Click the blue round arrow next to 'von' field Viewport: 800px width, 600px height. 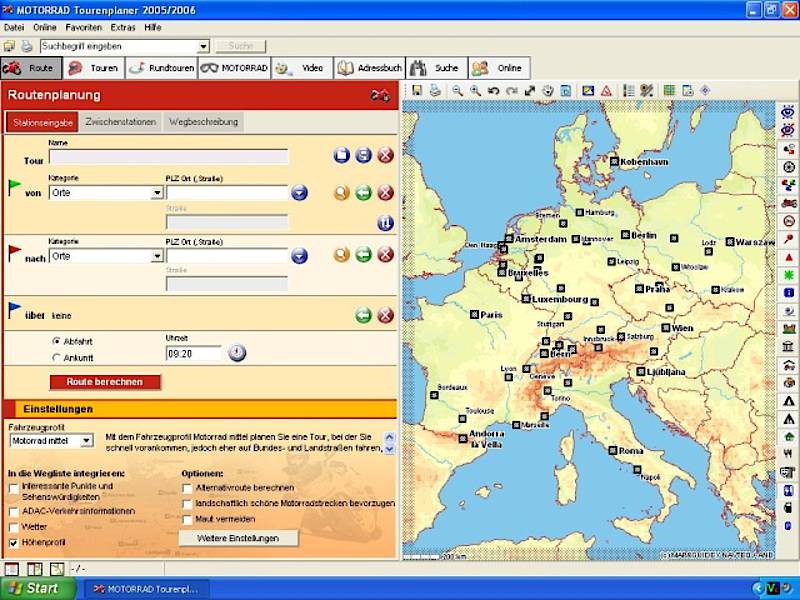tap(299, 193)
